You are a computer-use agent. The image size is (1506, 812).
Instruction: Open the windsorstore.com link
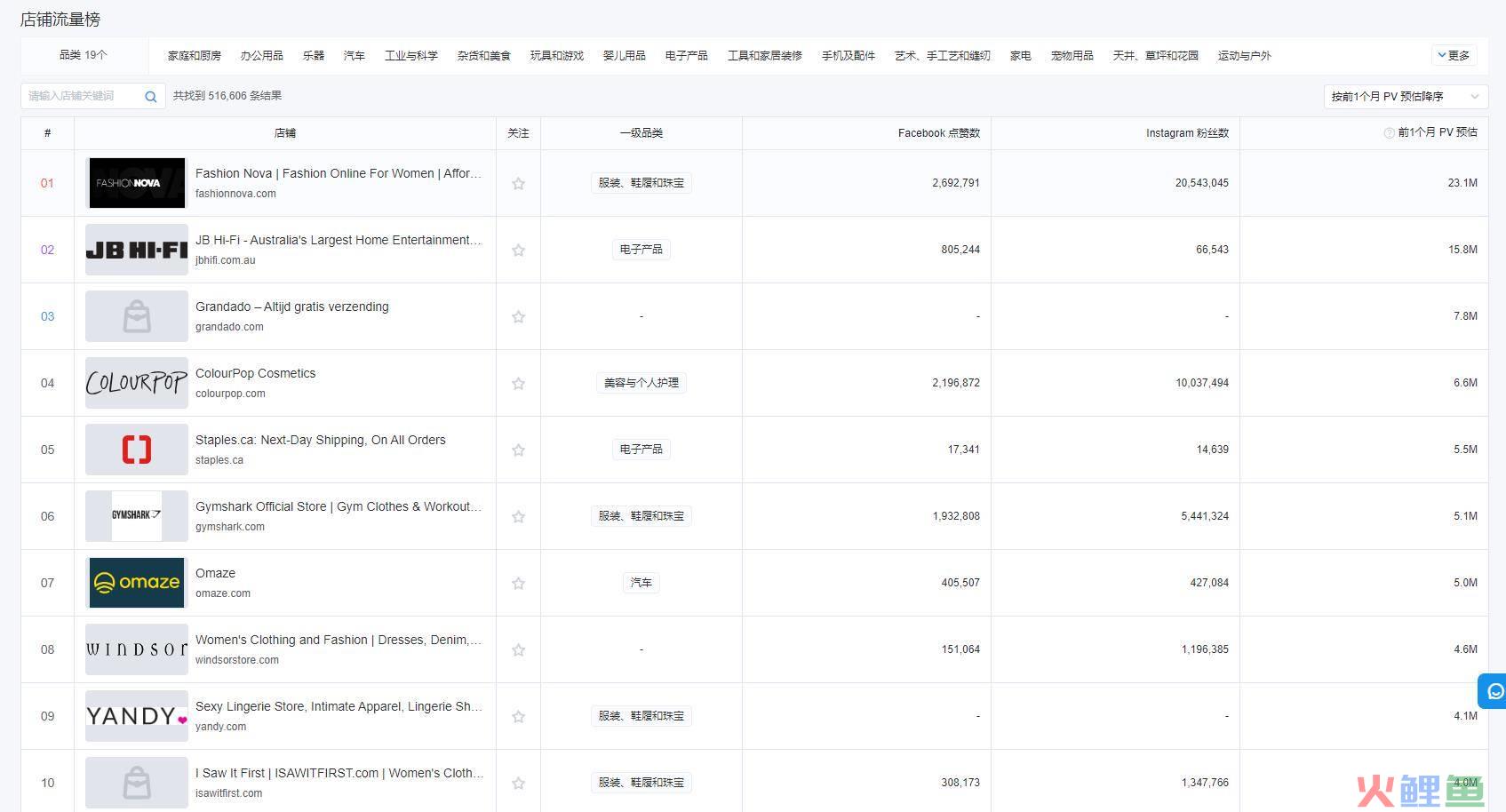(x=237, y=660)
